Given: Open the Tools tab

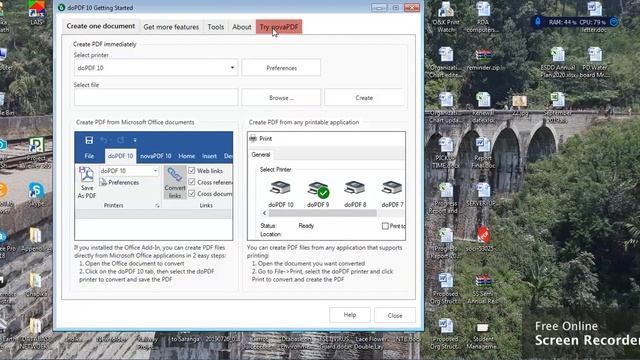Looking at the screenshot, I should point(216,27).
